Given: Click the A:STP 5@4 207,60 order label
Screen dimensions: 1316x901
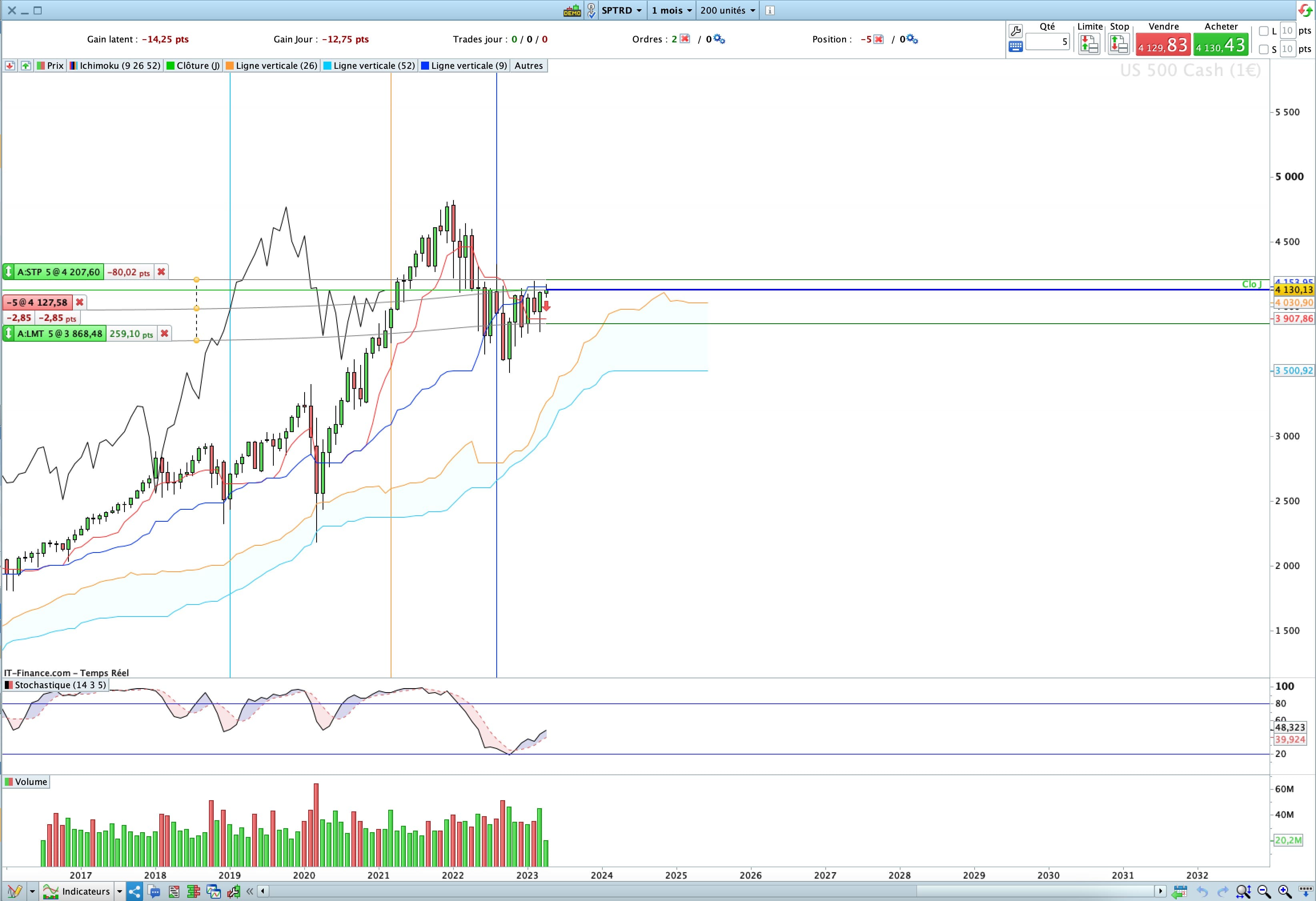Looking at the screenshot, I should coord(58,272).
